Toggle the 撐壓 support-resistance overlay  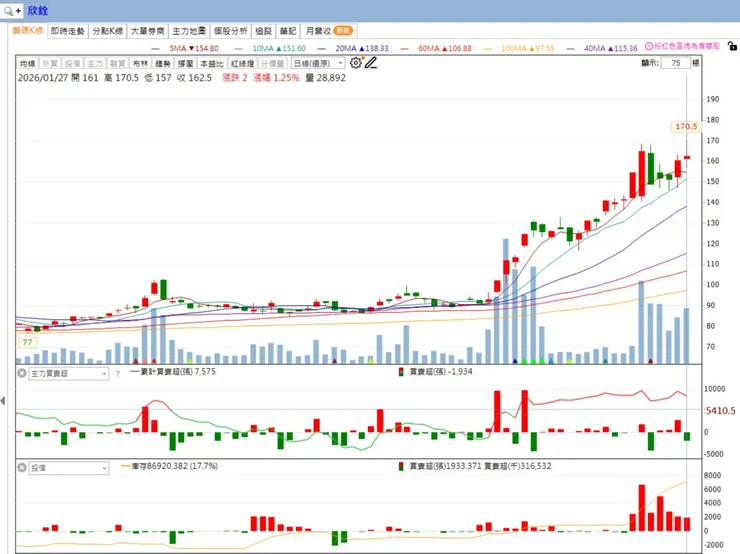pos(185,63)
